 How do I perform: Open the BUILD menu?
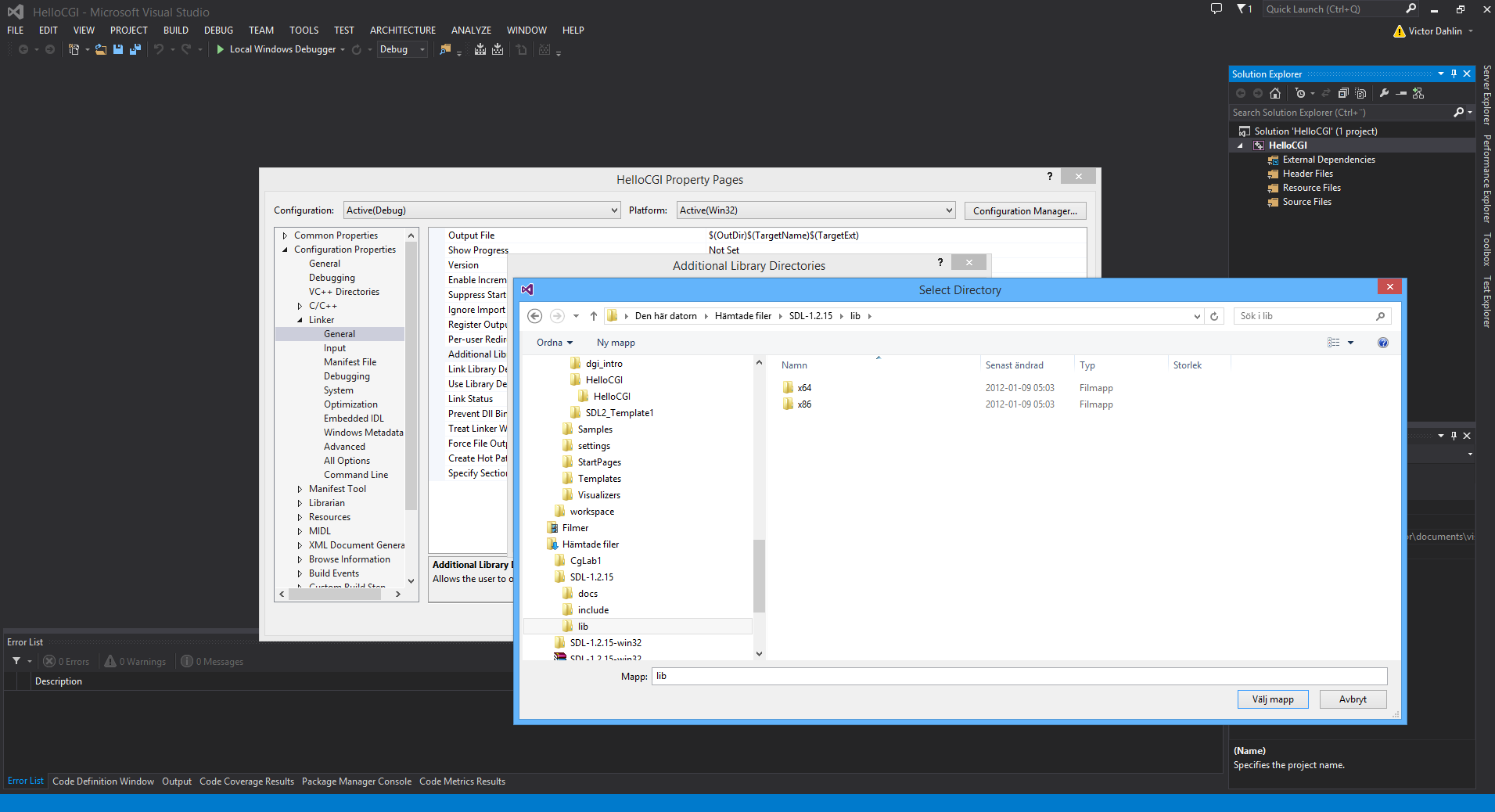176,30
